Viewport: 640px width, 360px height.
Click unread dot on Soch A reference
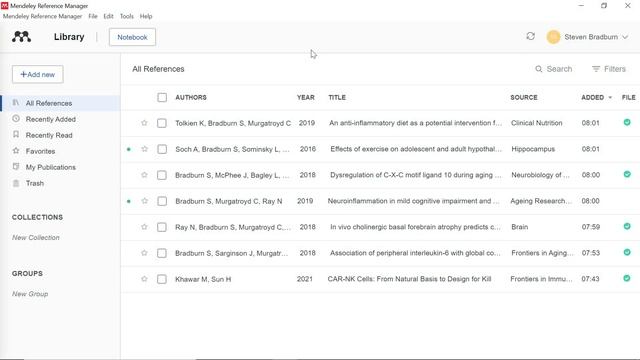(x=129, y=149)
